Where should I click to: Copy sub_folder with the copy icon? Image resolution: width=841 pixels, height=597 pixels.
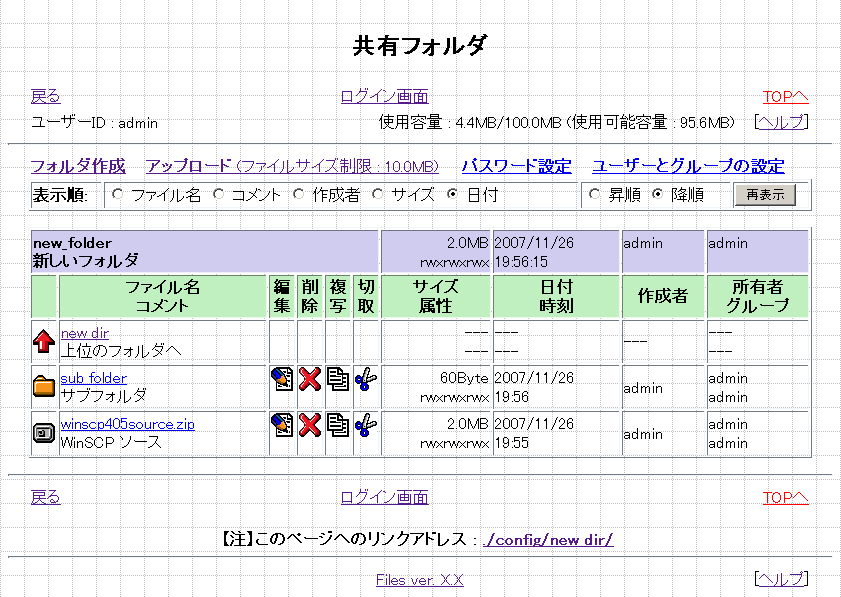pos(338,379)
